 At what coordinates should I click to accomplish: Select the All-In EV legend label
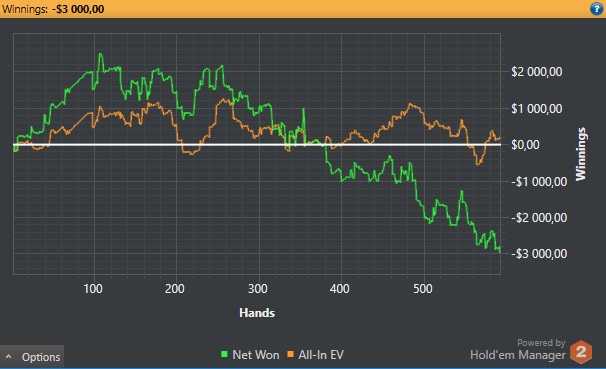(321, 355)
